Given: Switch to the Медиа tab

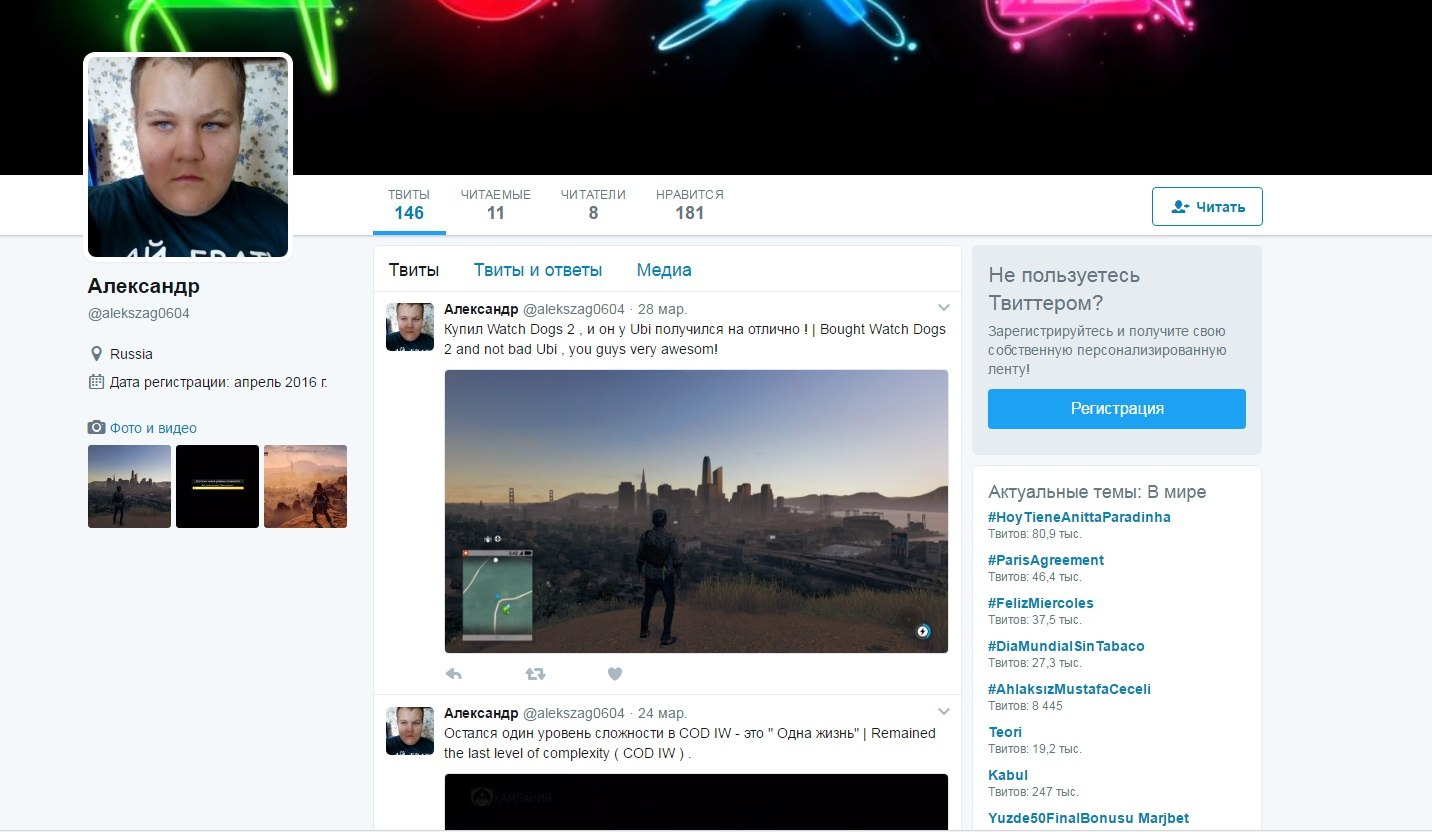Looking at the screenshot, I should (664, 270).
